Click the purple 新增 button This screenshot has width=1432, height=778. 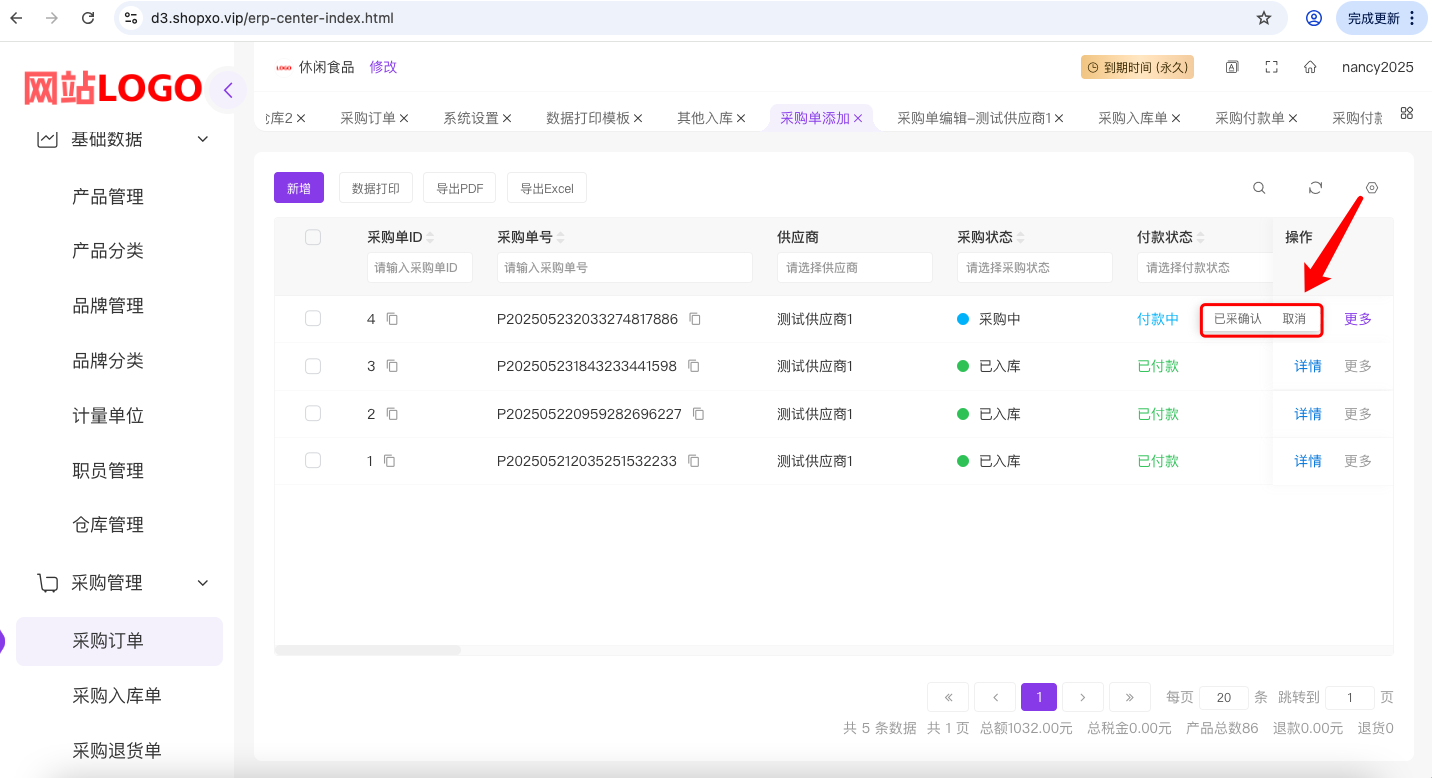pos(298,188)
